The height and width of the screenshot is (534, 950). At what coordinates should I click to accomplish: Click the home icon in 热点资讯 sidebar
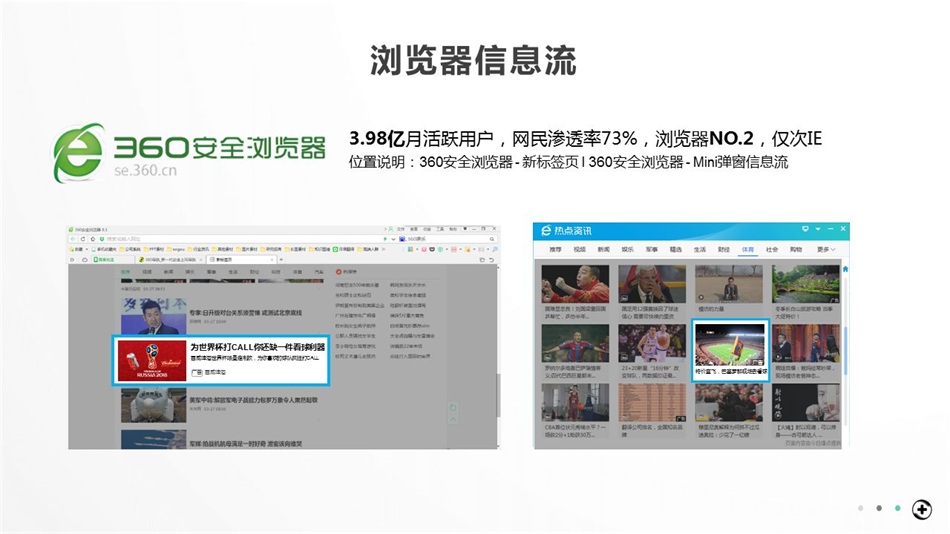[x=845, y=269]
